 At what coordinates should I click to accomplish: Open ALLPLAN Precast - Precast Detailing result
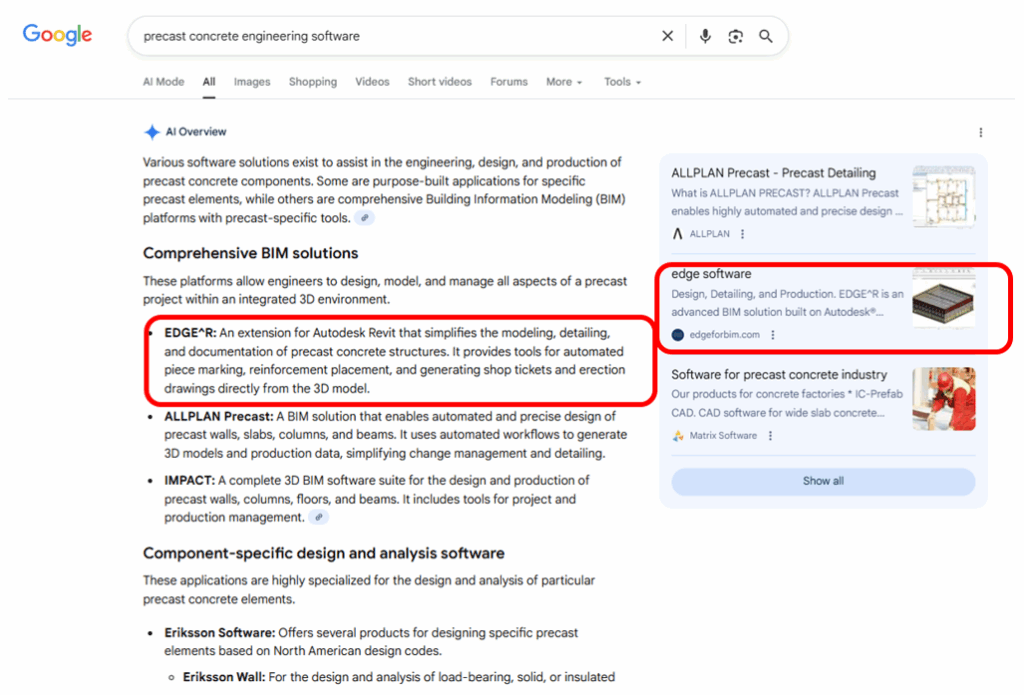pos(773,173)
